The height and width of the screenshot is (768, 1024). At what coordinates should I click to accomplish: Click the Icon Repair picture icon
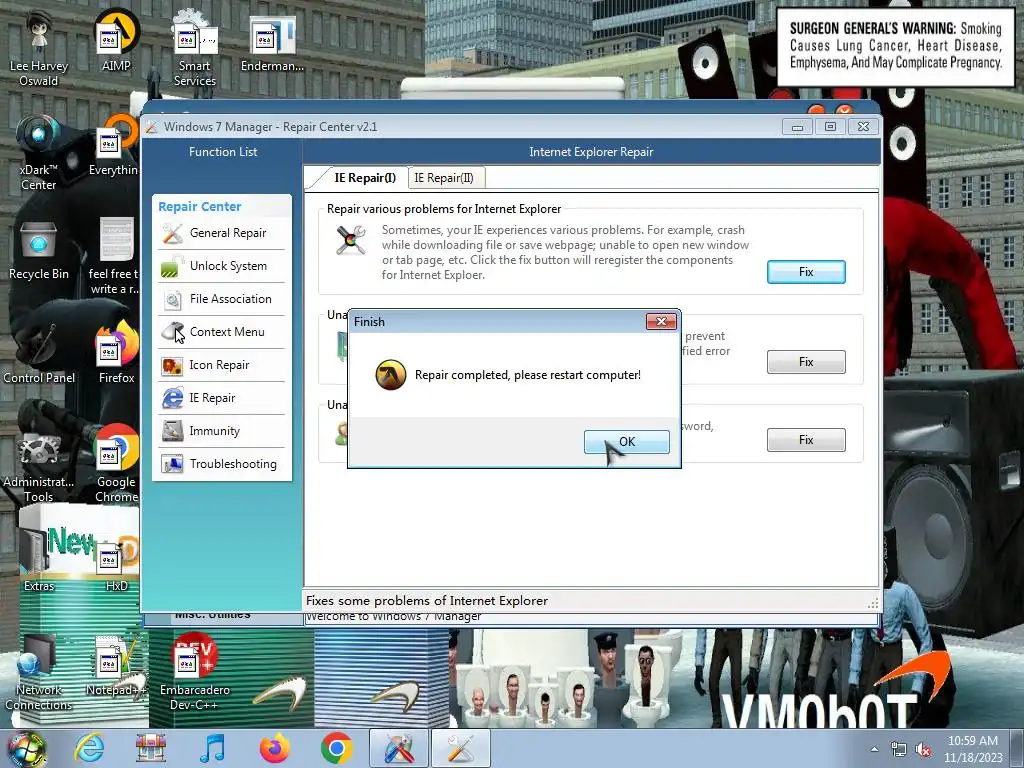[172, 365]
